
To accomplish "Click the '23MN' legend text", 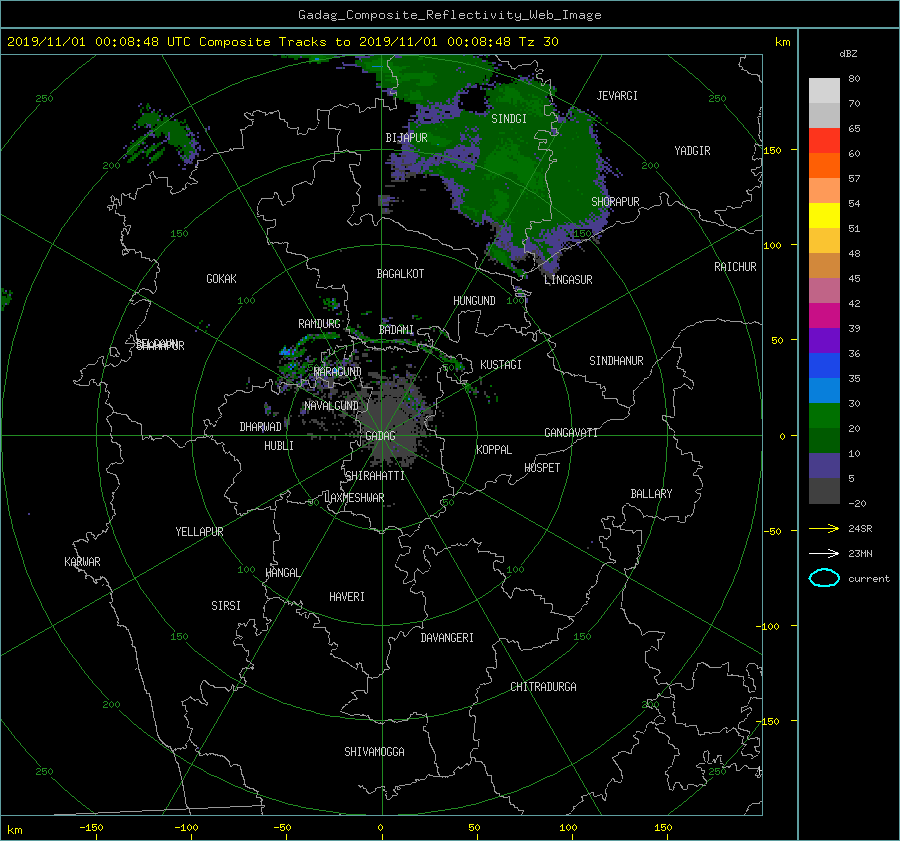I will [x=860, y=553].
